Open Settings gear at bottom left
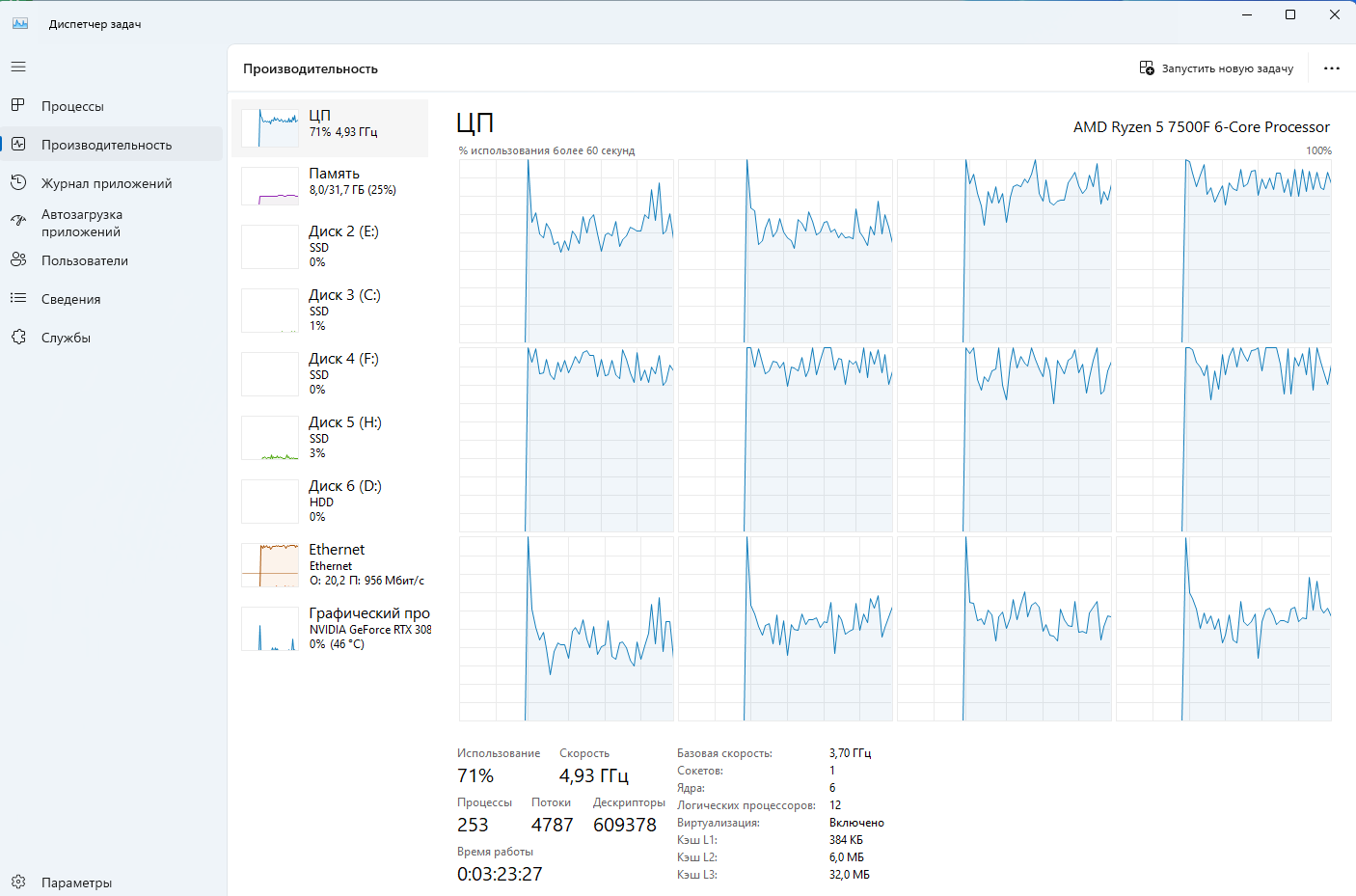The width and height of the screenshot is (1356, 896). (18, 882)
